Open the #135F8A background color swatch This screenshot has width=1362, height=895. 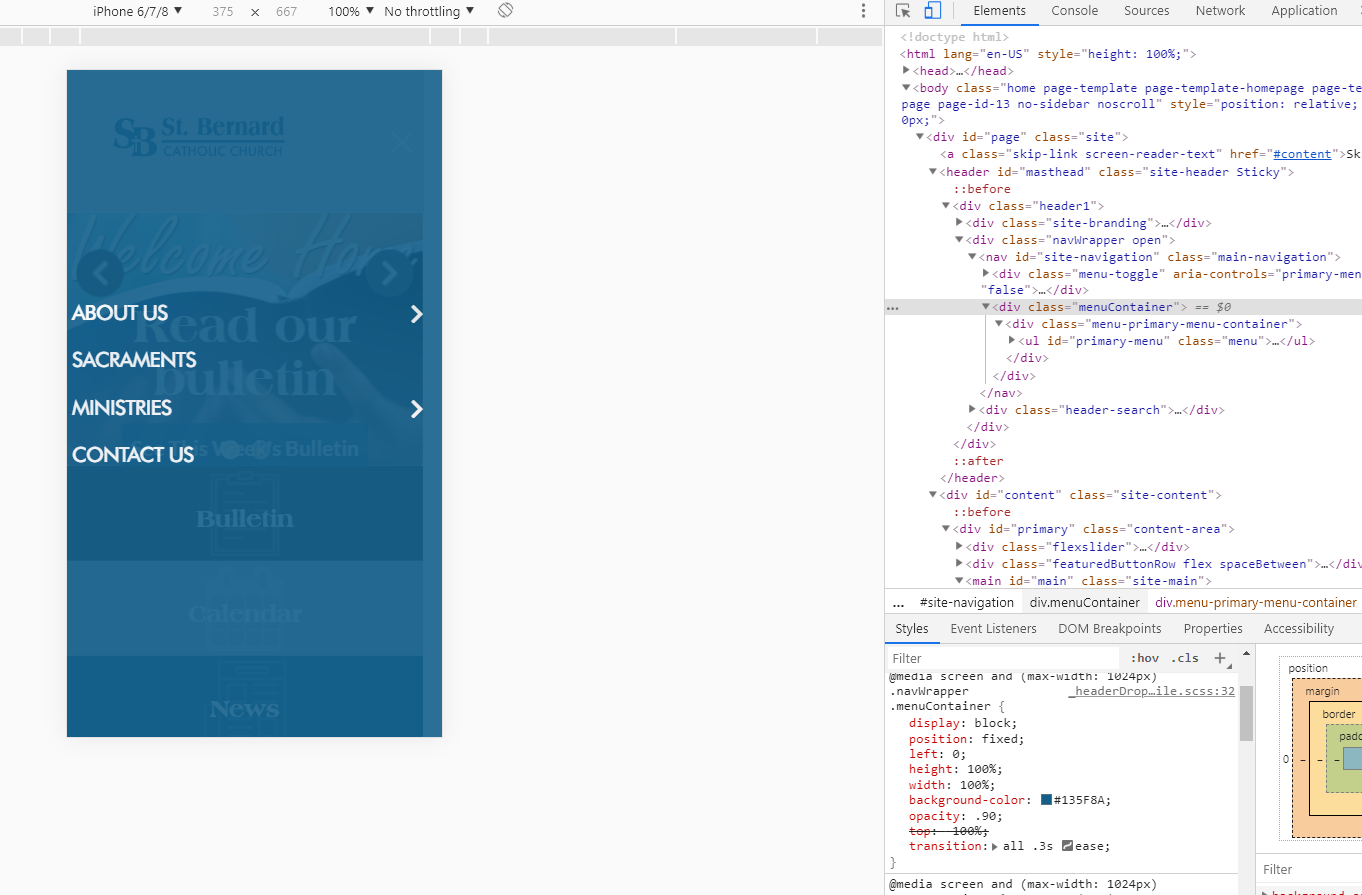[x=1046, y=800]
